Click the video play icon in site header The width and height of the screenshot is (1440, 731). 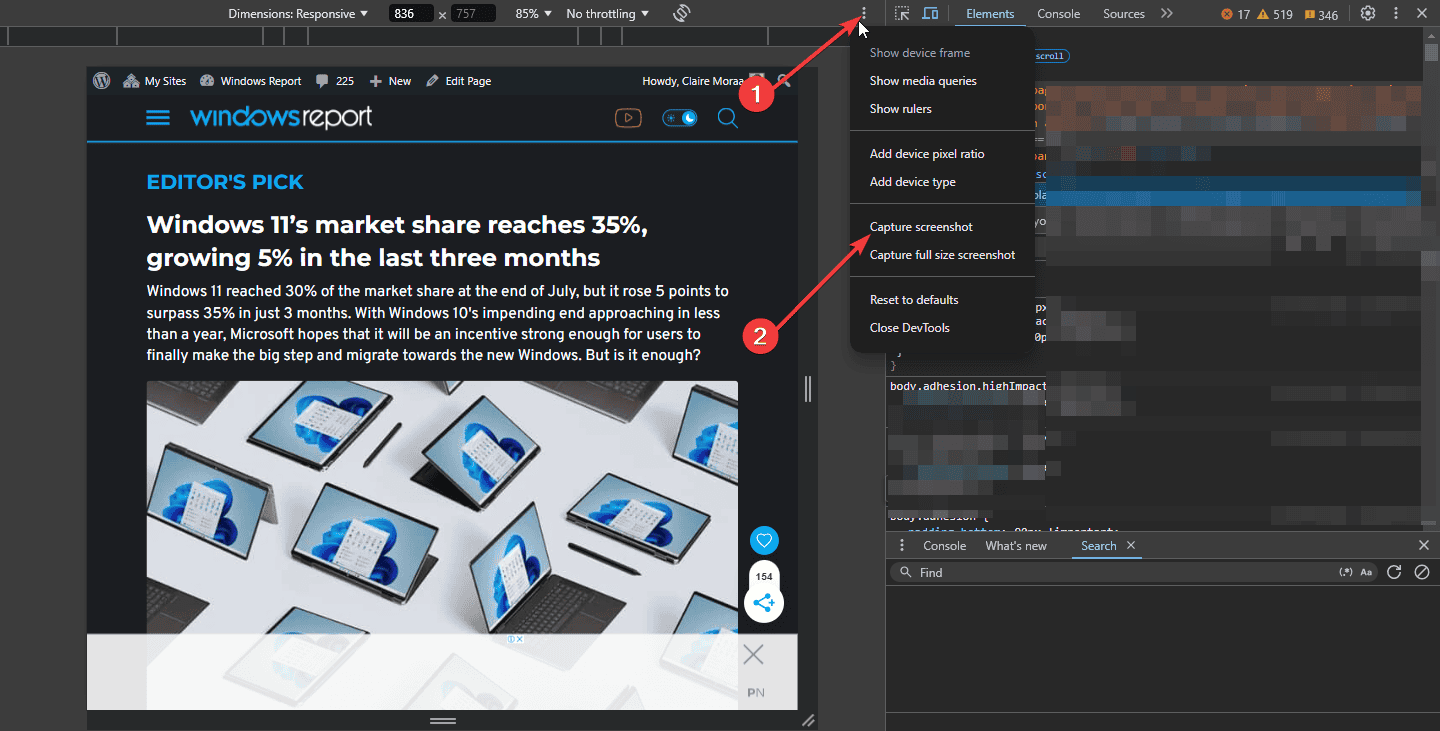pyautogui.click(x=628, y=118)
